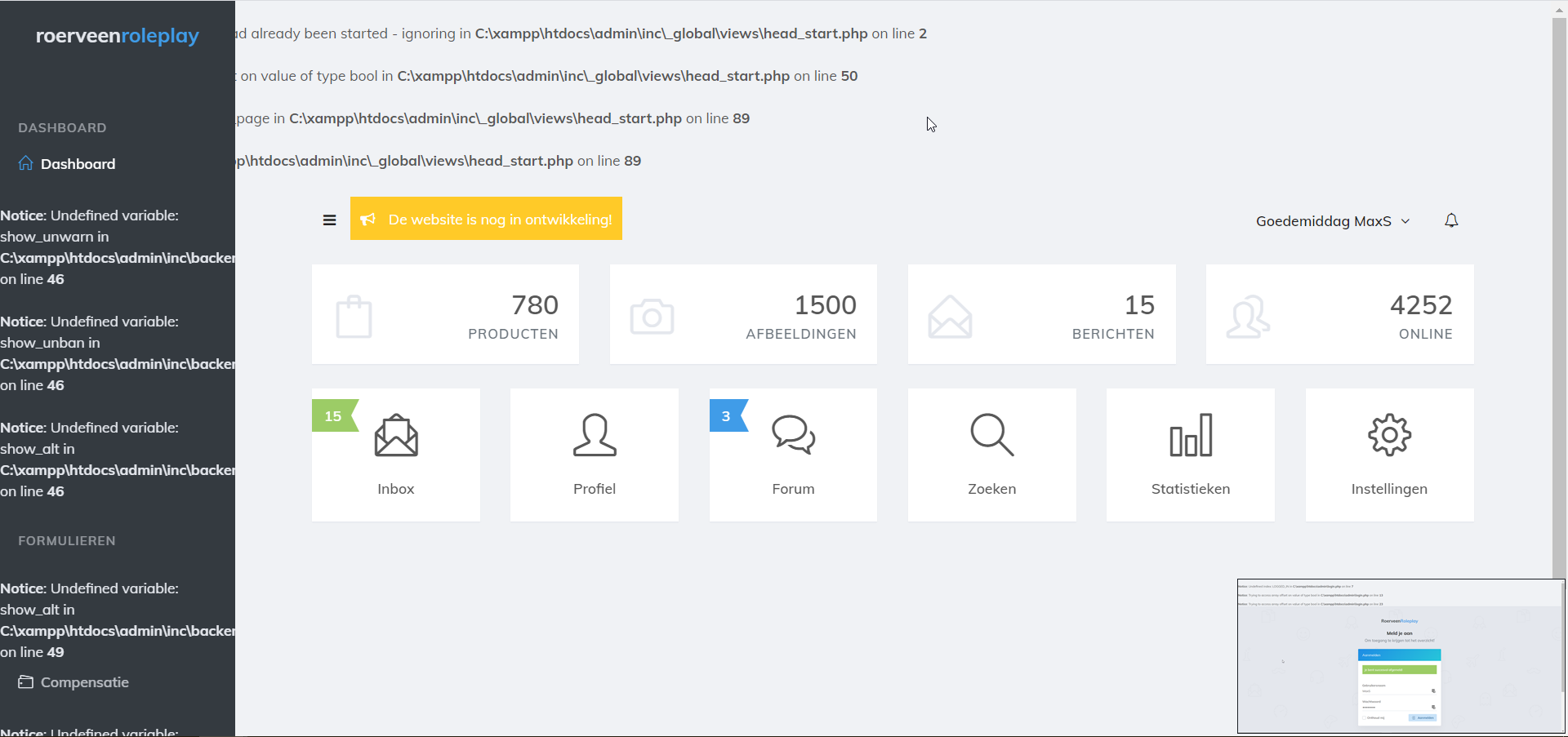Click the Producten clipboard icon
Screen dimensions: 1568x737
[354, 316]
